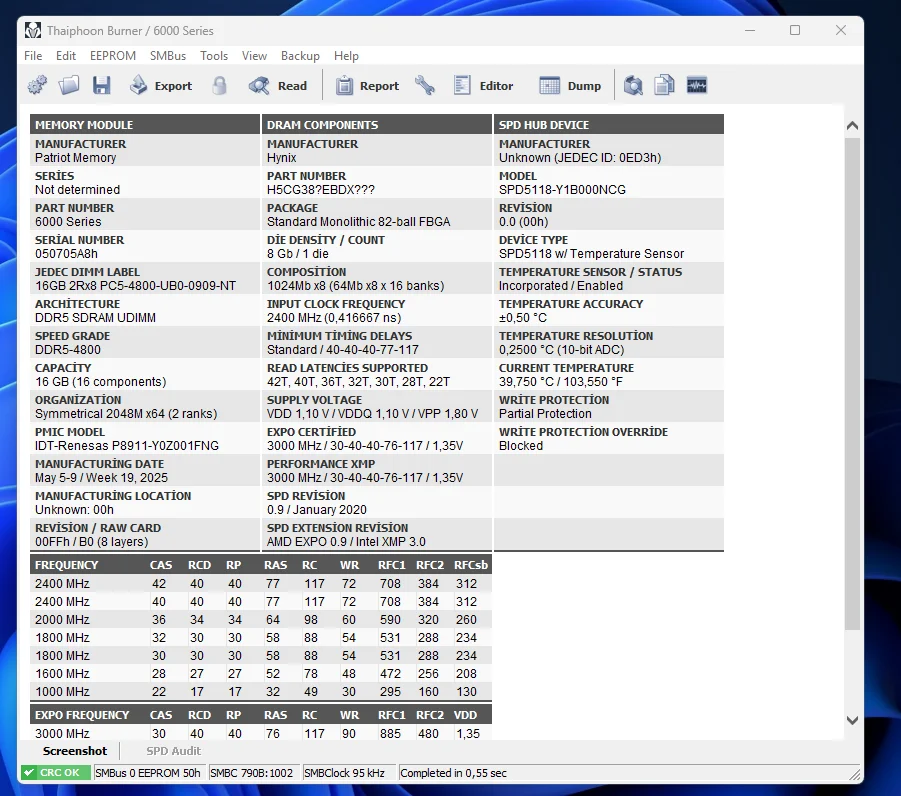This screenshot has width=901, height=796.
Task: Launch the SPD Editor
Action: [483, 86]
